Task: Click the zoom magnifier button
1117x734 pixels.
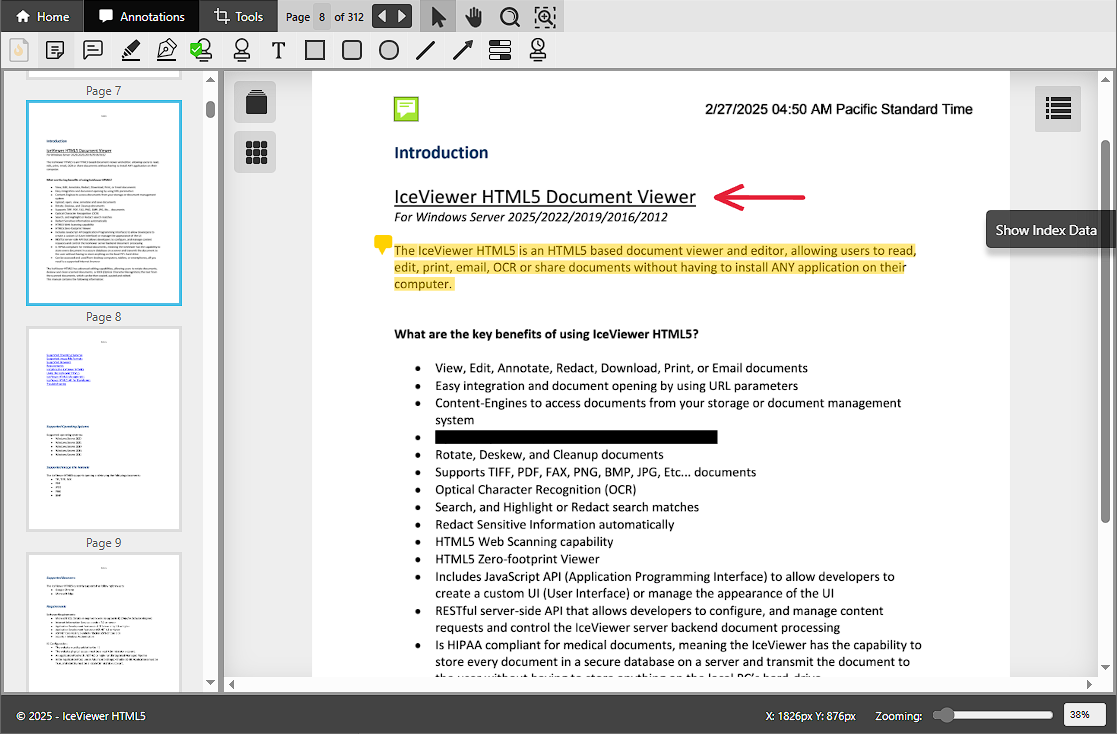Action: point(509,17)
